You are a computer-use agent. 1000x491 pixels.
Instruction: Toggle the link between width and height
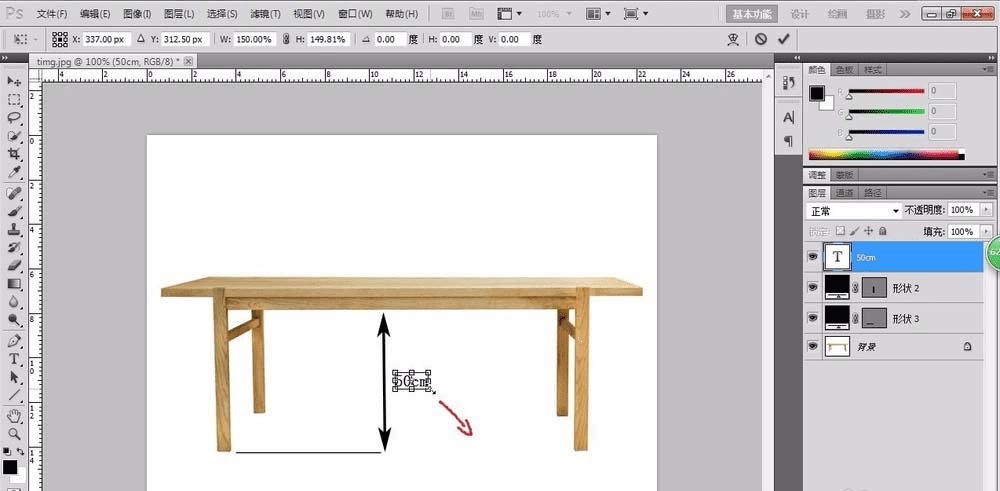click(286, 40)
